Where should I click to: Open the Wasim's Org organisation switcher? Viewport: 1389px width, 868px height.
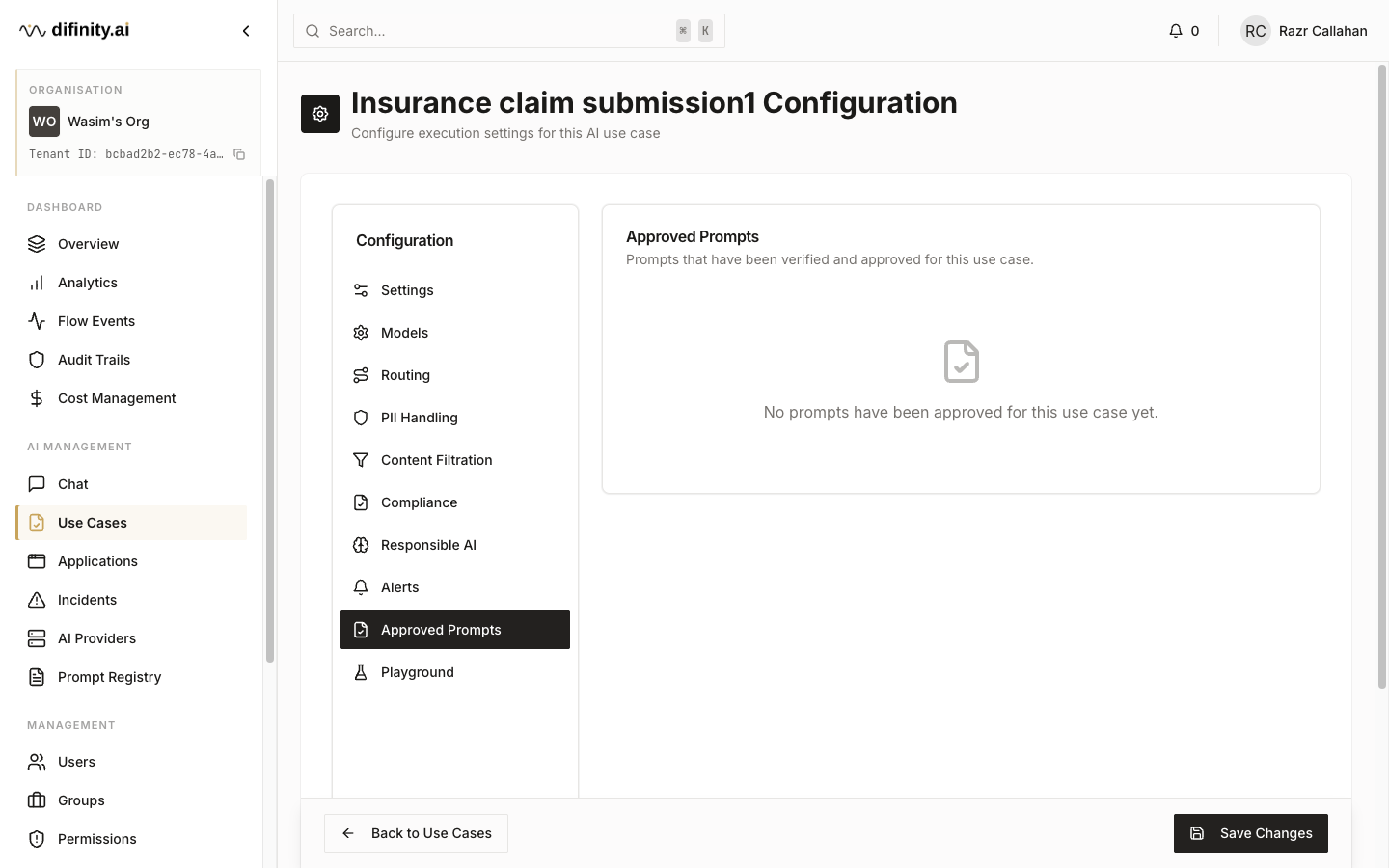click(x=138, y=122)
